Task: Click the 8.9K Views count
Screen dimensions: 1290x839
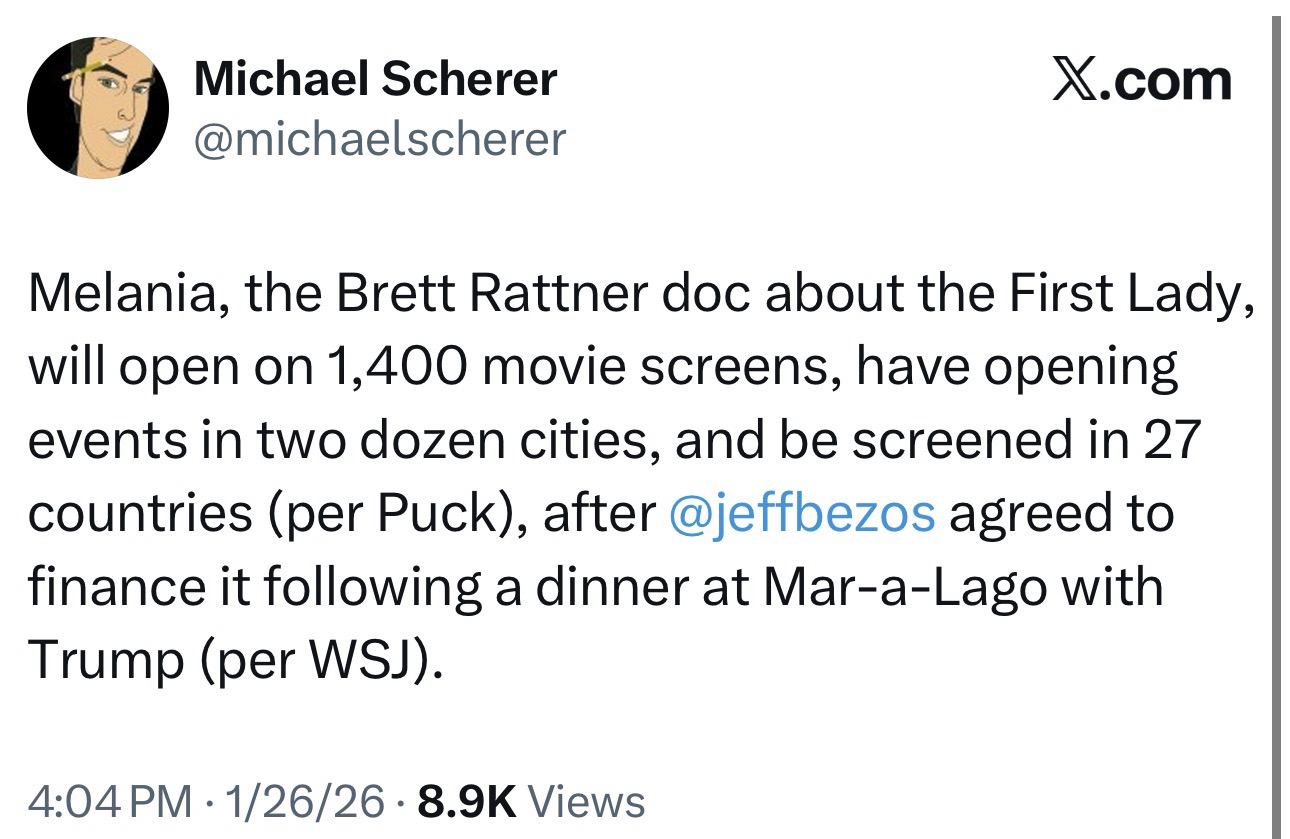Action: [532, 800]
